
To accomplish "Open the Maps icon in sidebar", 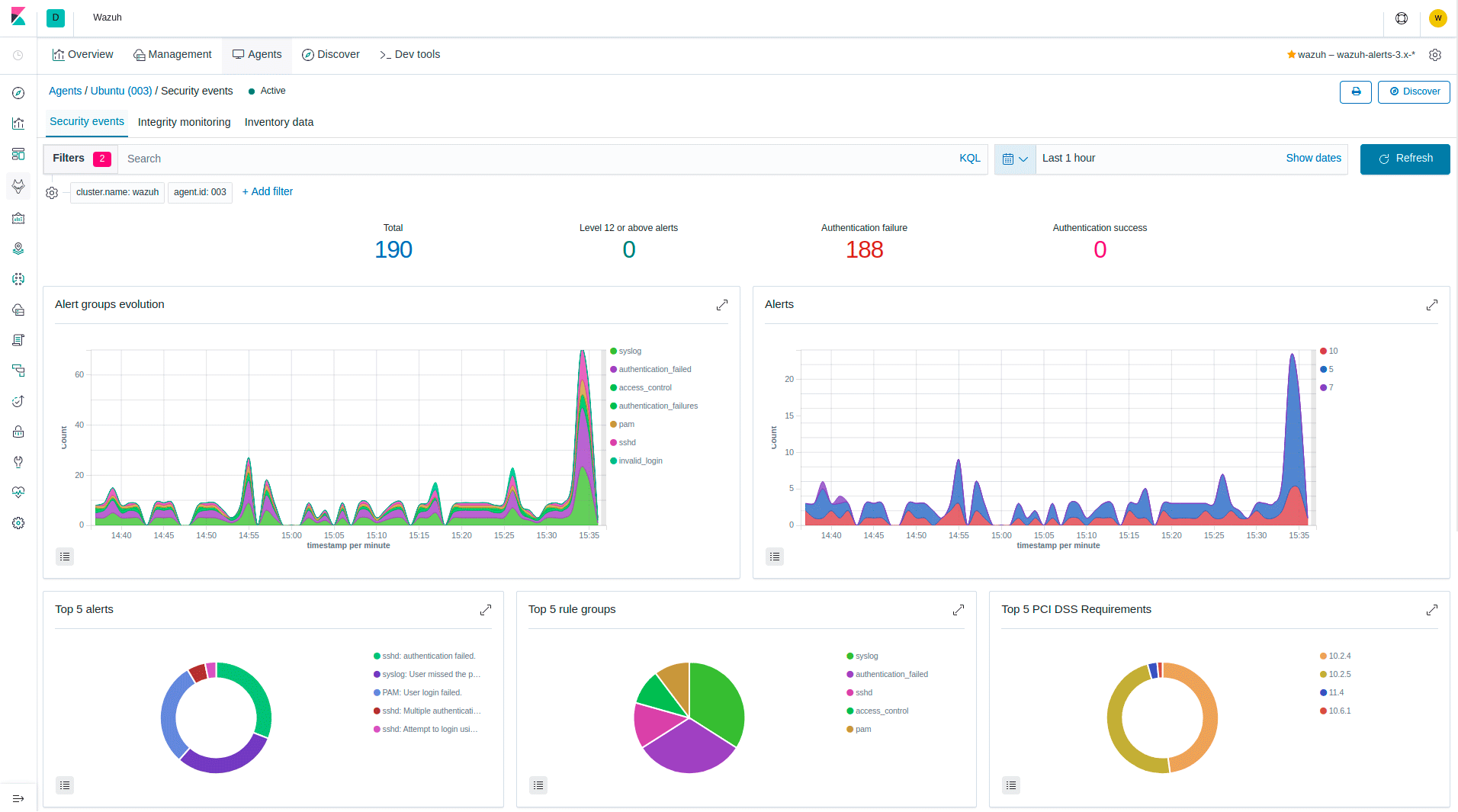I will [x=18, y=249].
